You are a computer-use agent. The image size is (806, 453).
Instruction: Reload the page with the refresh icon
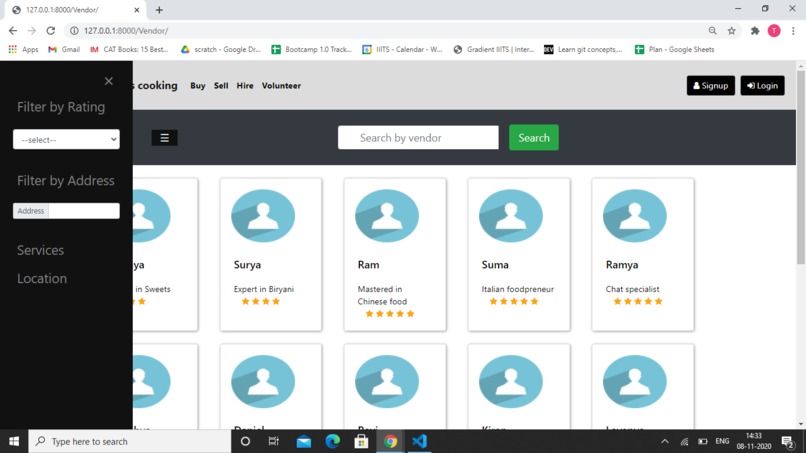click(50, 31)
